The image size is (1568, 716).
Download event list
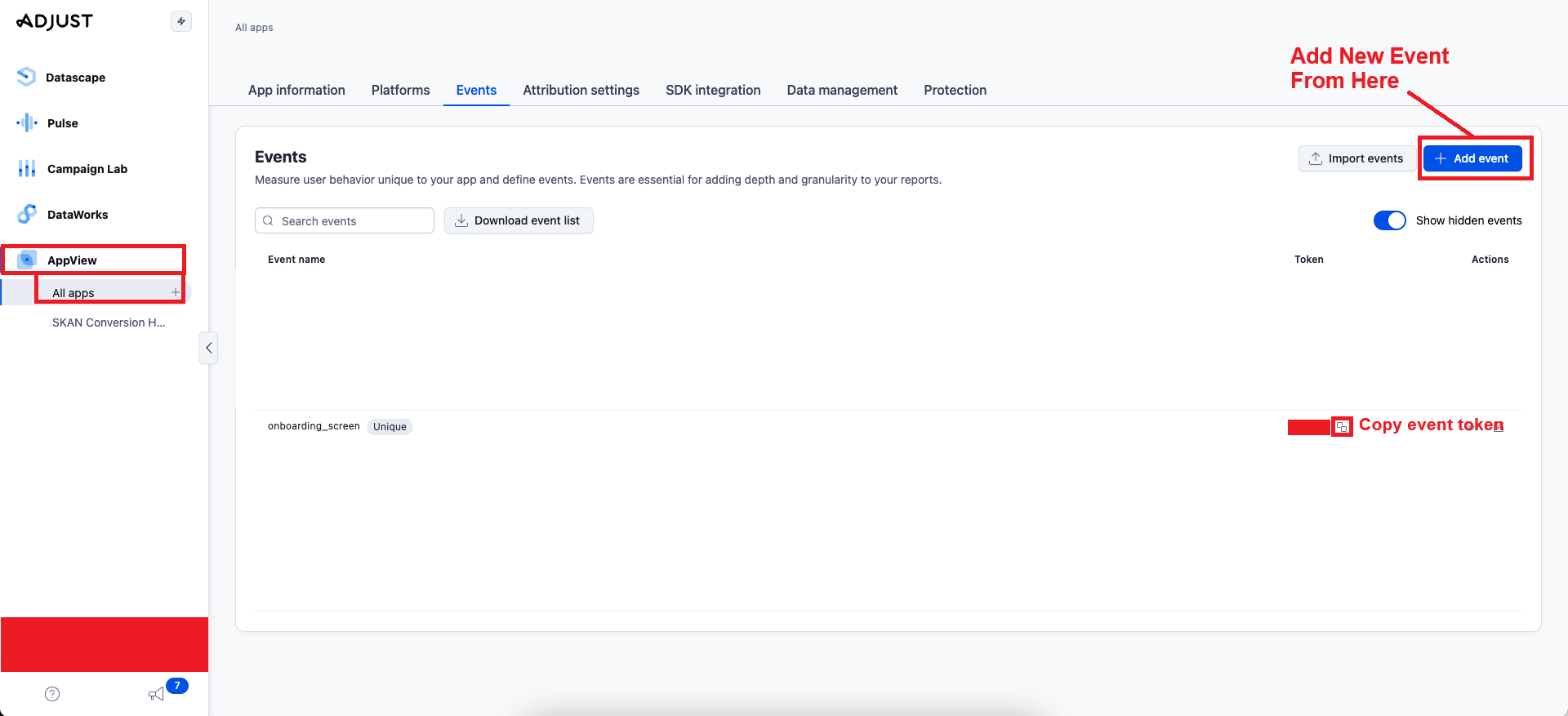click(519, 220)
